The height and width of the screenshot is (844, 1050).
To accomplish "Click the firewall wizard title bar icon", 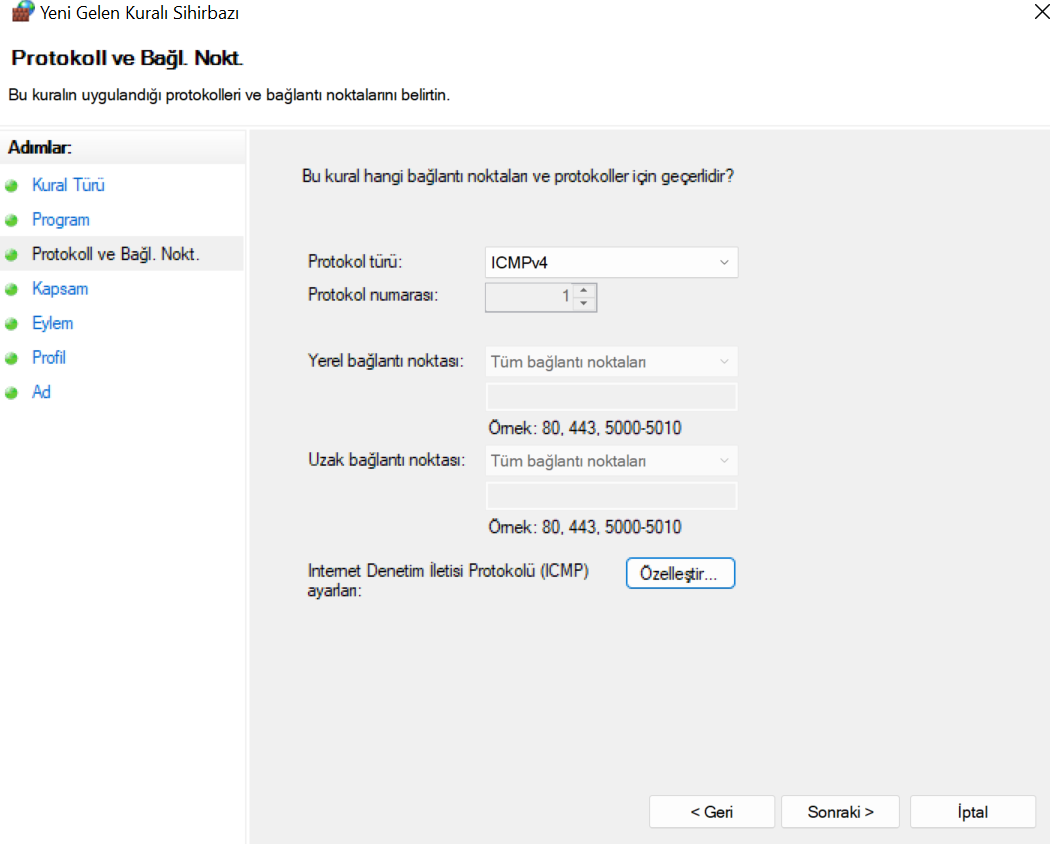I will 21,13.
